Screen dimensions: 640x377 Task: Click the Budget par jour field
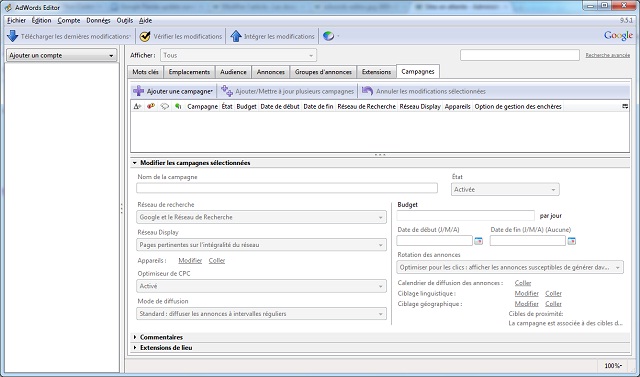point(465,215)
